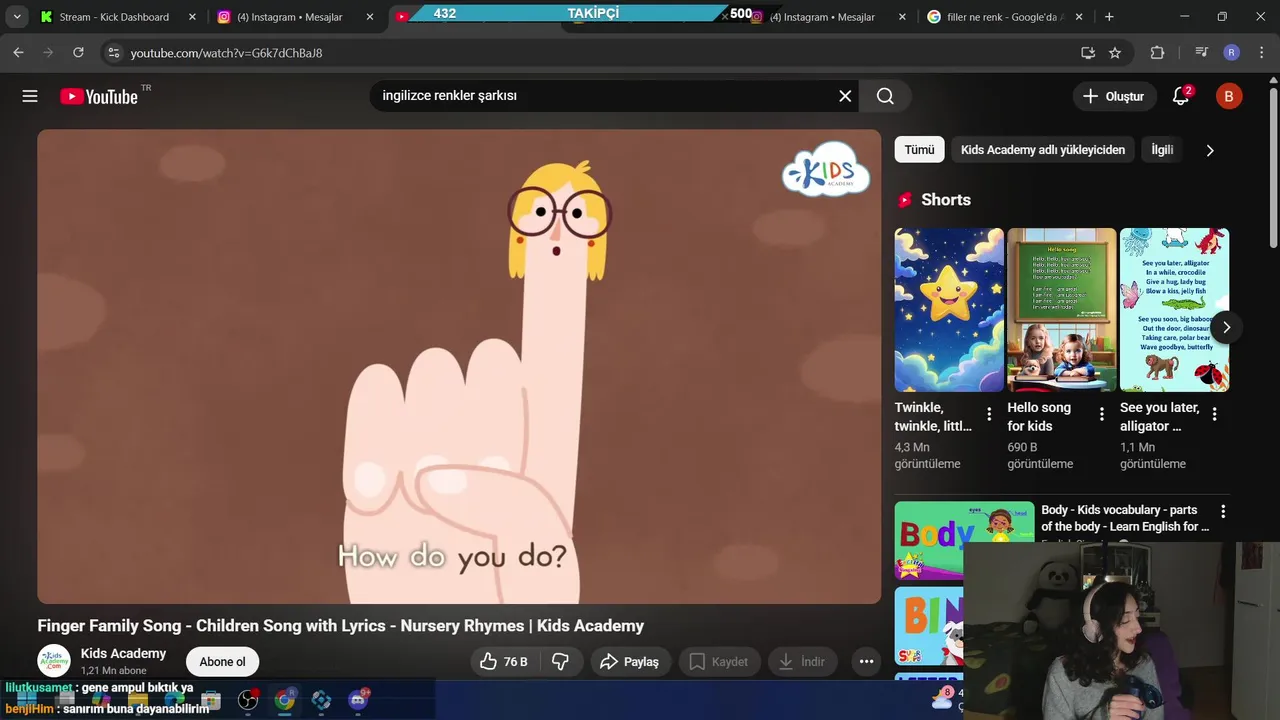Go to the YouTube home logo

coord(99,96)
